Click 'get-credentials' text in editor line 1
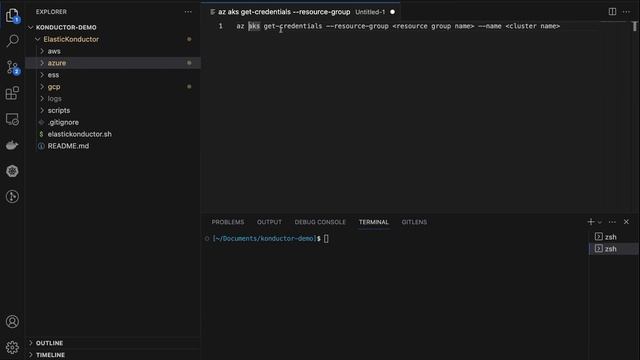The height and width of the screenshot is (360, 640). point(293,26)
